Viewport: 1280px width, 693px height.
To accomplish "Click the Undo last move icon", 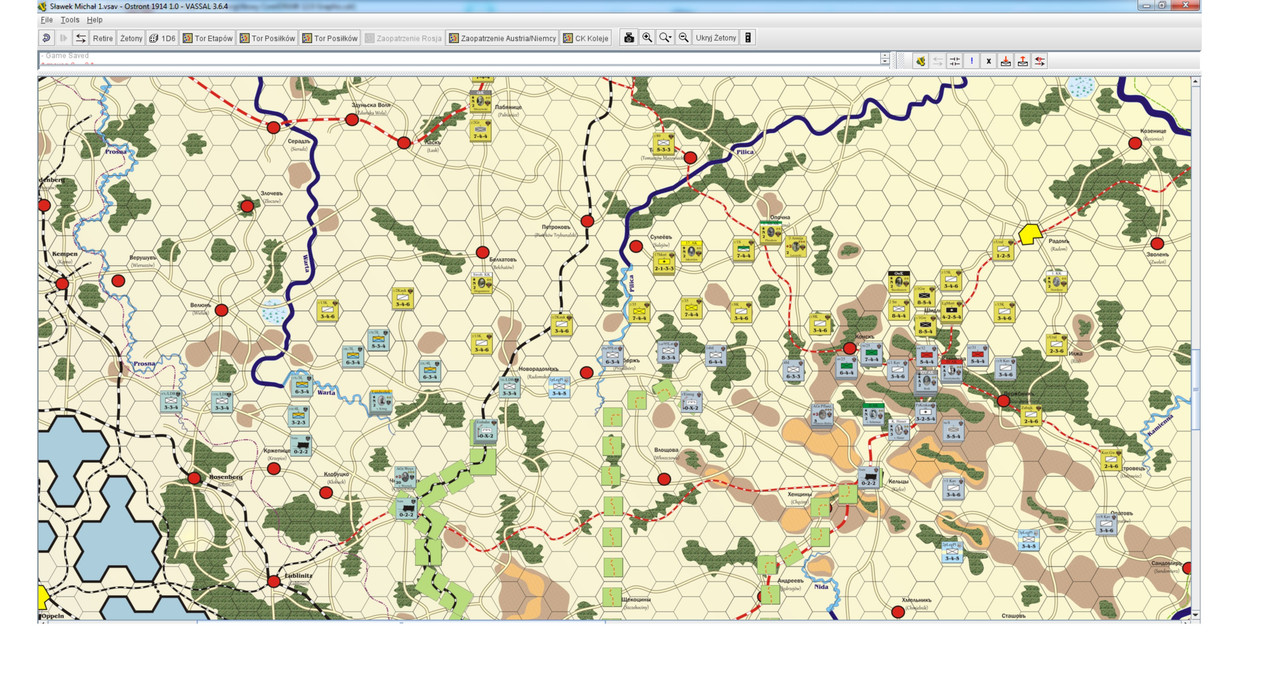I will pos(46,38).
